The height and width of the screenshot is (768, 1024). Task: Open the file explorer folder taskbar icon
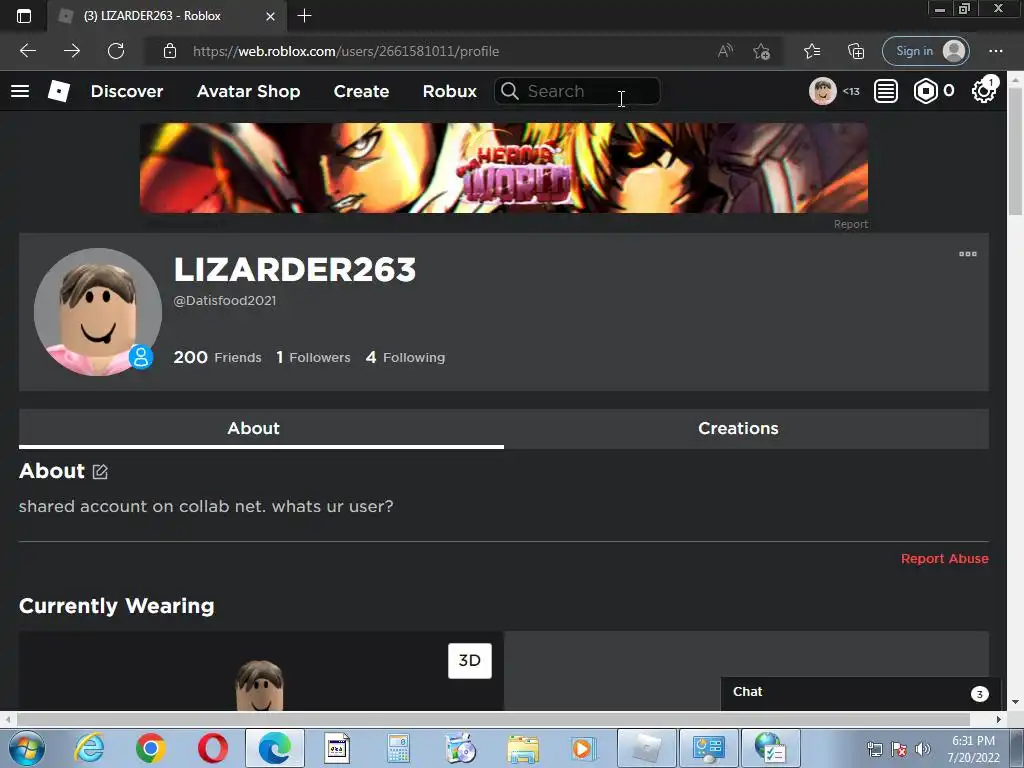tap(522, 748)
